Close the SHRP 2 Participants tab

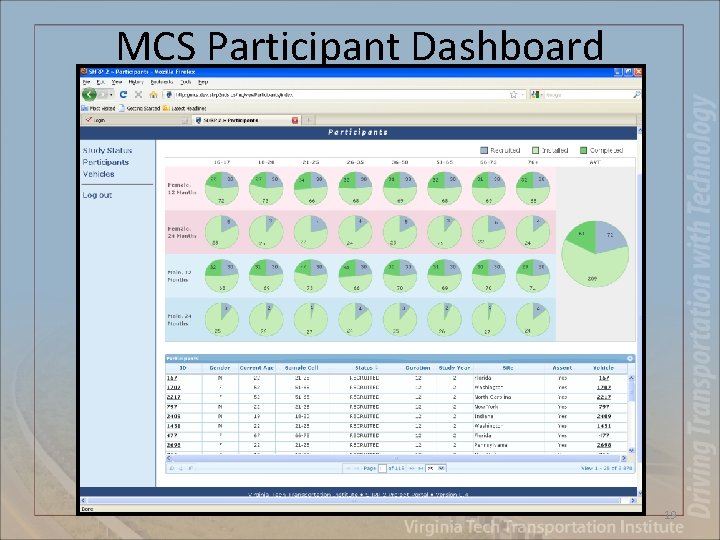click(x=295, y=120)
